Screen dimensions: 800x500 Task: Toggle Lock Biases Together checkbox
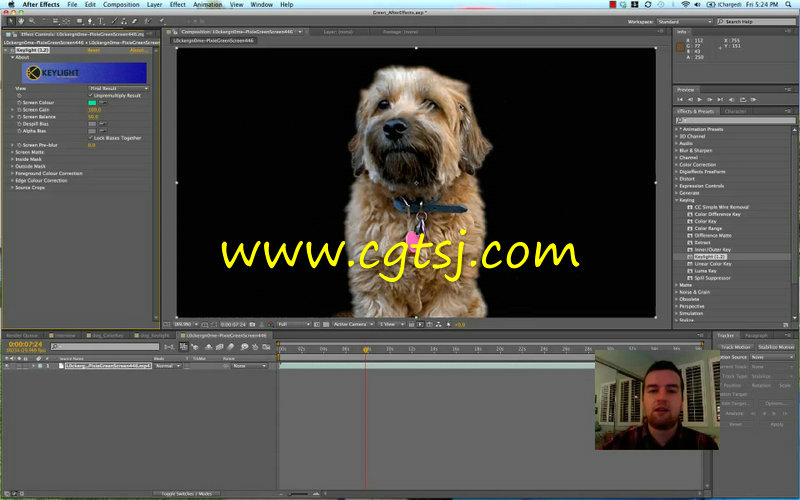coord(91,138)
